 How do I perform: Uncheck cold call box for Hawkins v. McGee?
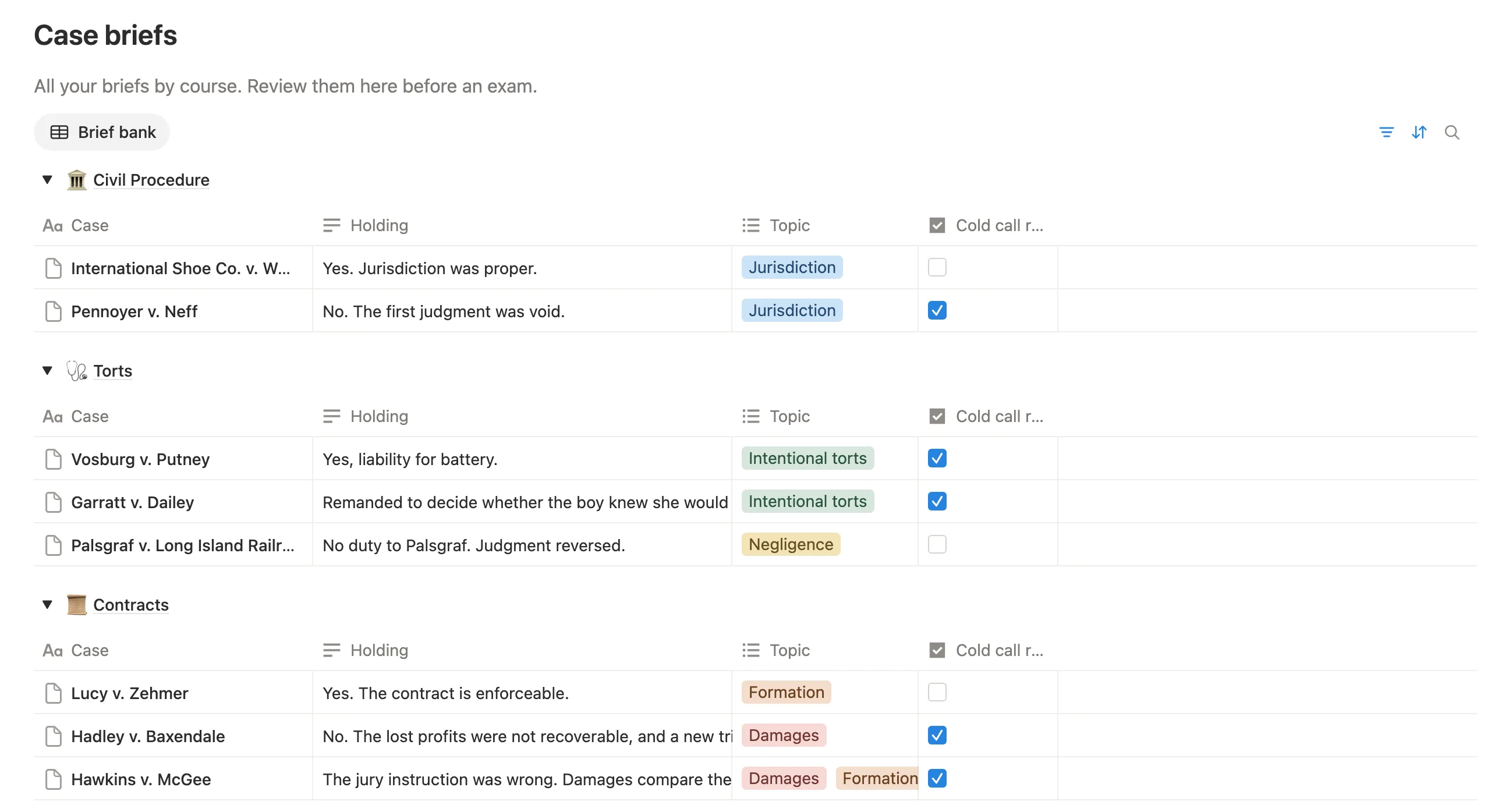tap(936, 779)
